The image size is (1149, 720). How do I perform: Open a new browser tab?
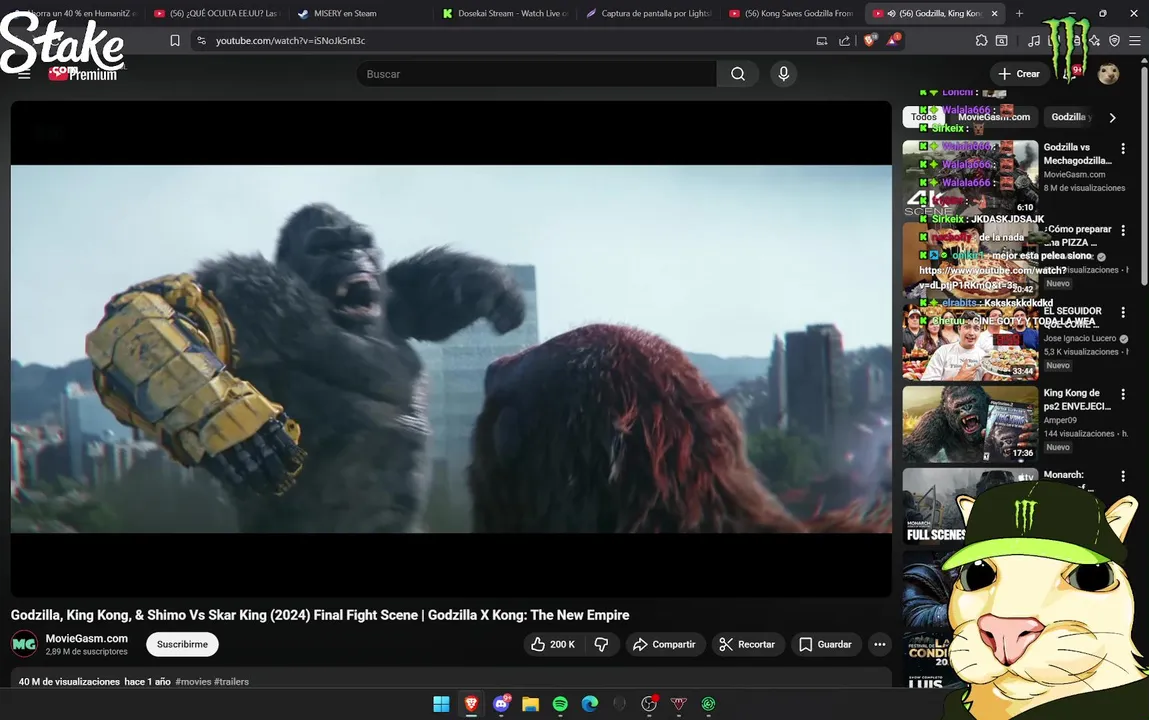[1019, 13]
